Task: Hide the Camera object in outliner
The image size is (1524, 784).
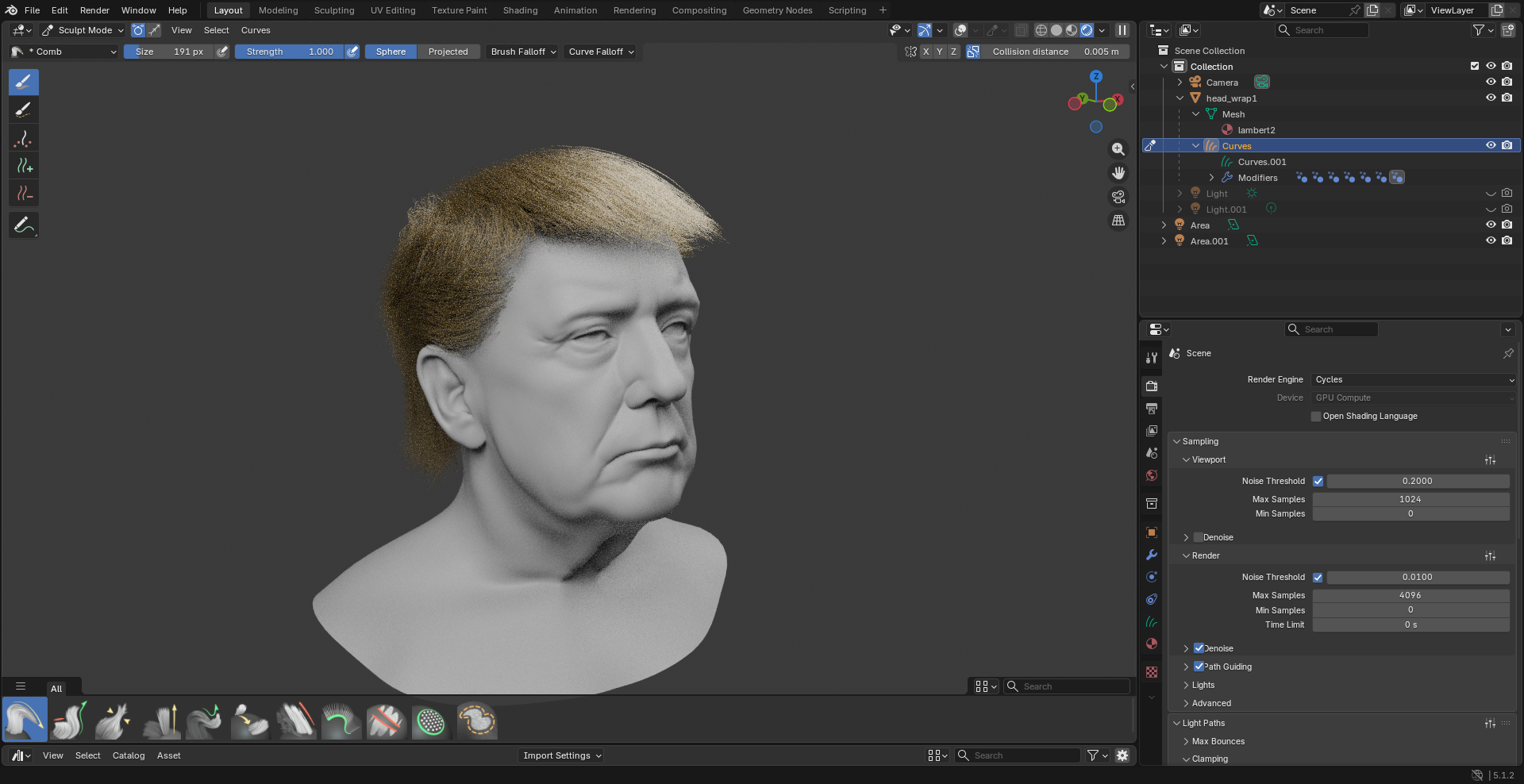Action: pyautogui.click(x=1491, y=82)
